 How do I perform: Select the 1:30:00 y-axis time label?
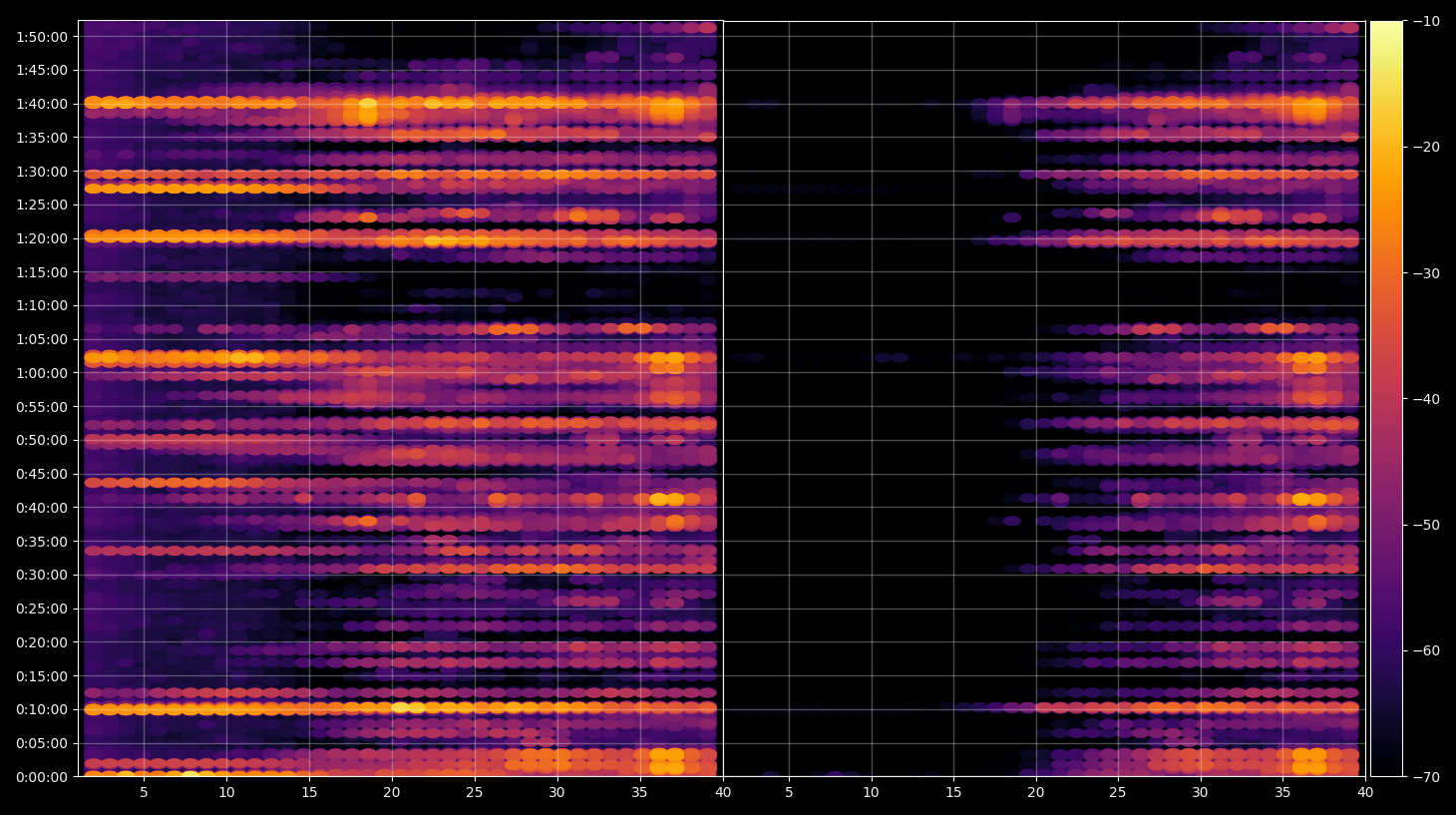tap(42, 172)
